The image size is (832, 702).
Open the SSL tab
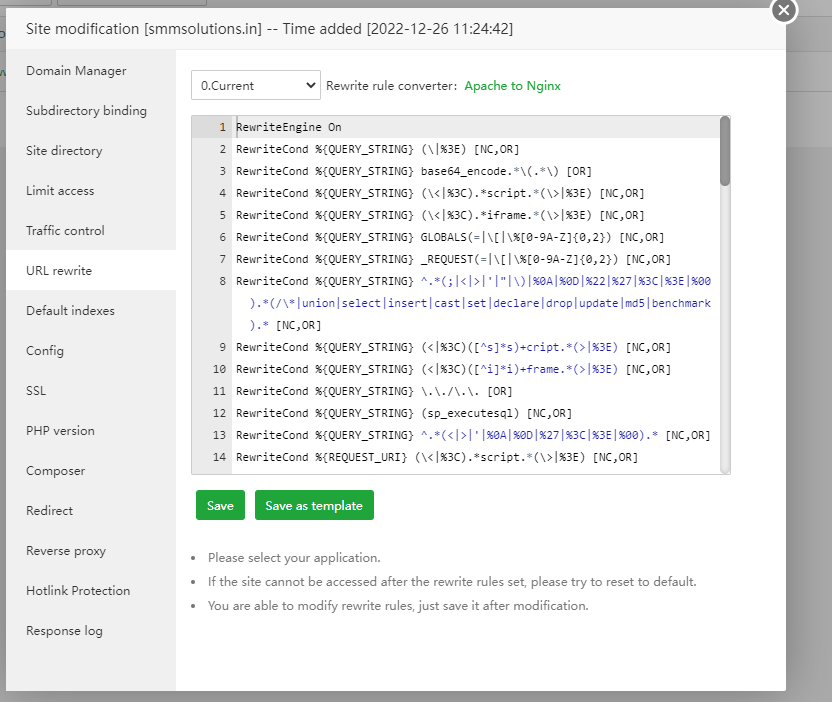click(x=36, y=391)
